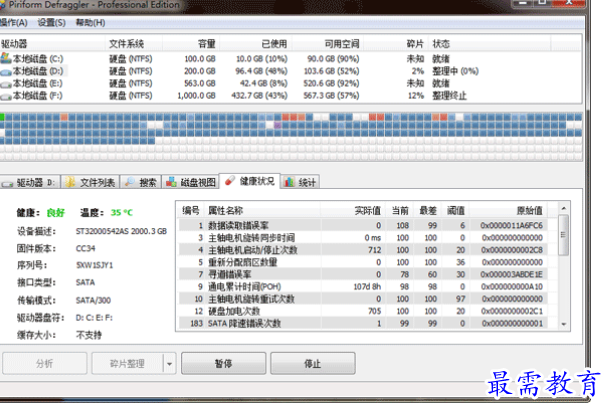Click the ST32000542AS device description
Screen dimensions: 609x415
tap(121, 231)
